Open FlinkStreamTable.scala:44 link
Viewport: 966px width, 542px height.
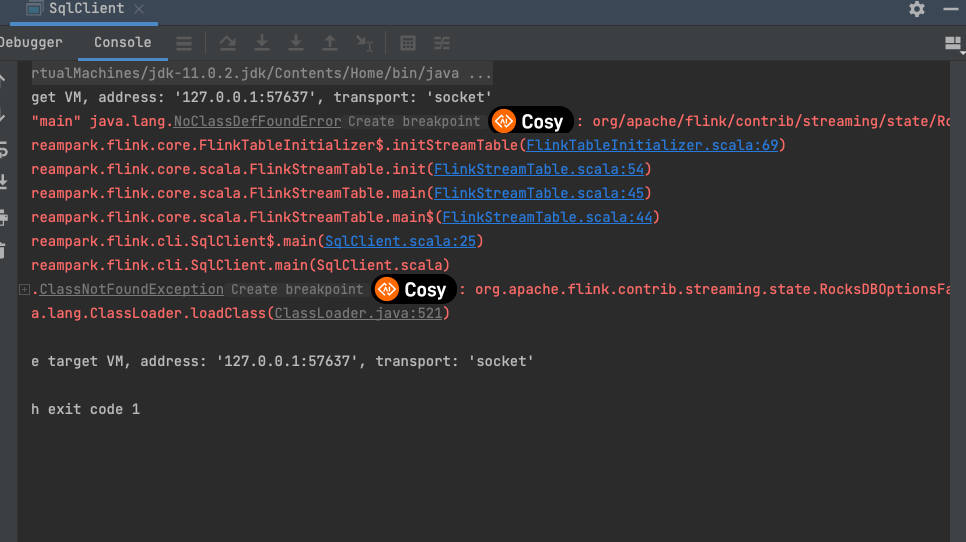pos(547,217)
